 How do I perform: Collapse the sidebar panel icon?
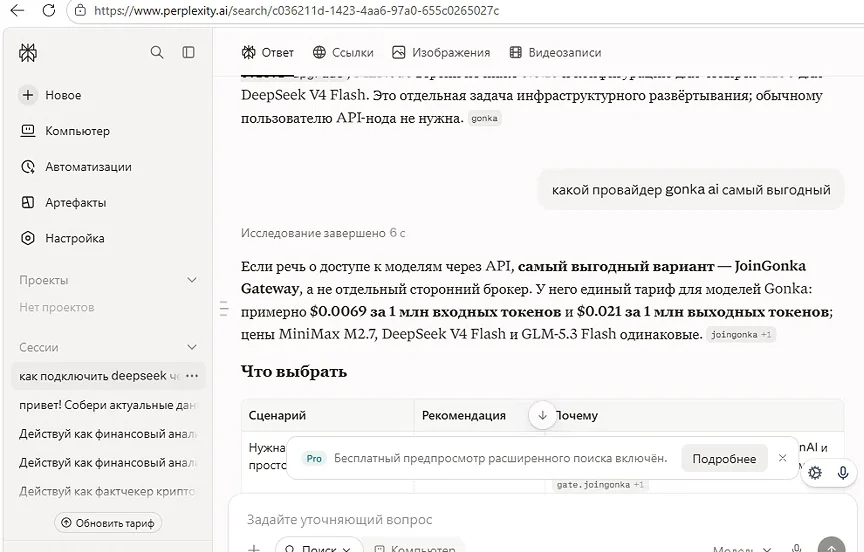(188, 52)
